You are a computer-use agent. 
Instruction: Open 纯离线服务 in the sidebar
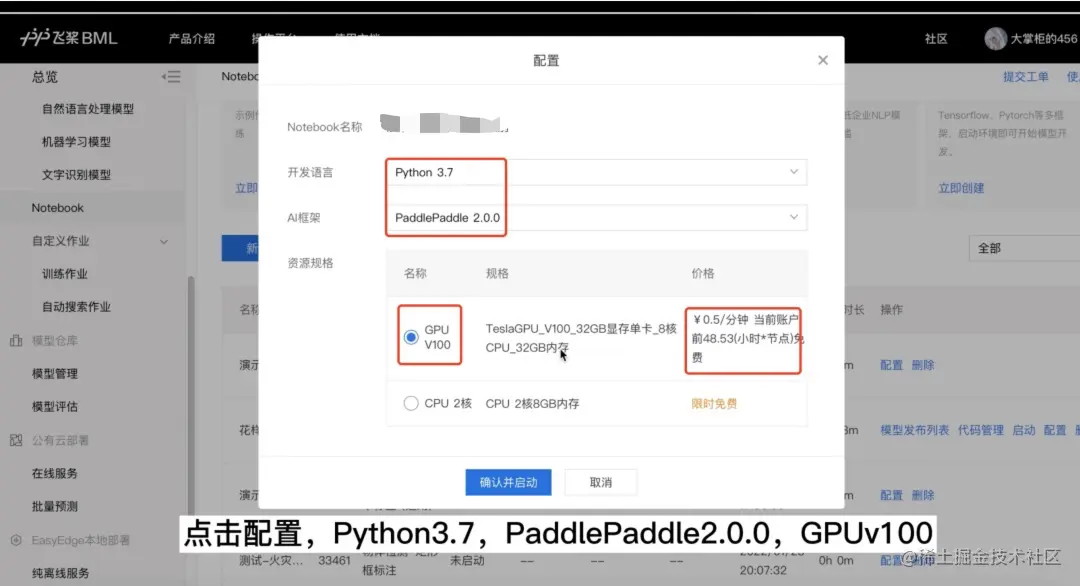(61, 573)
